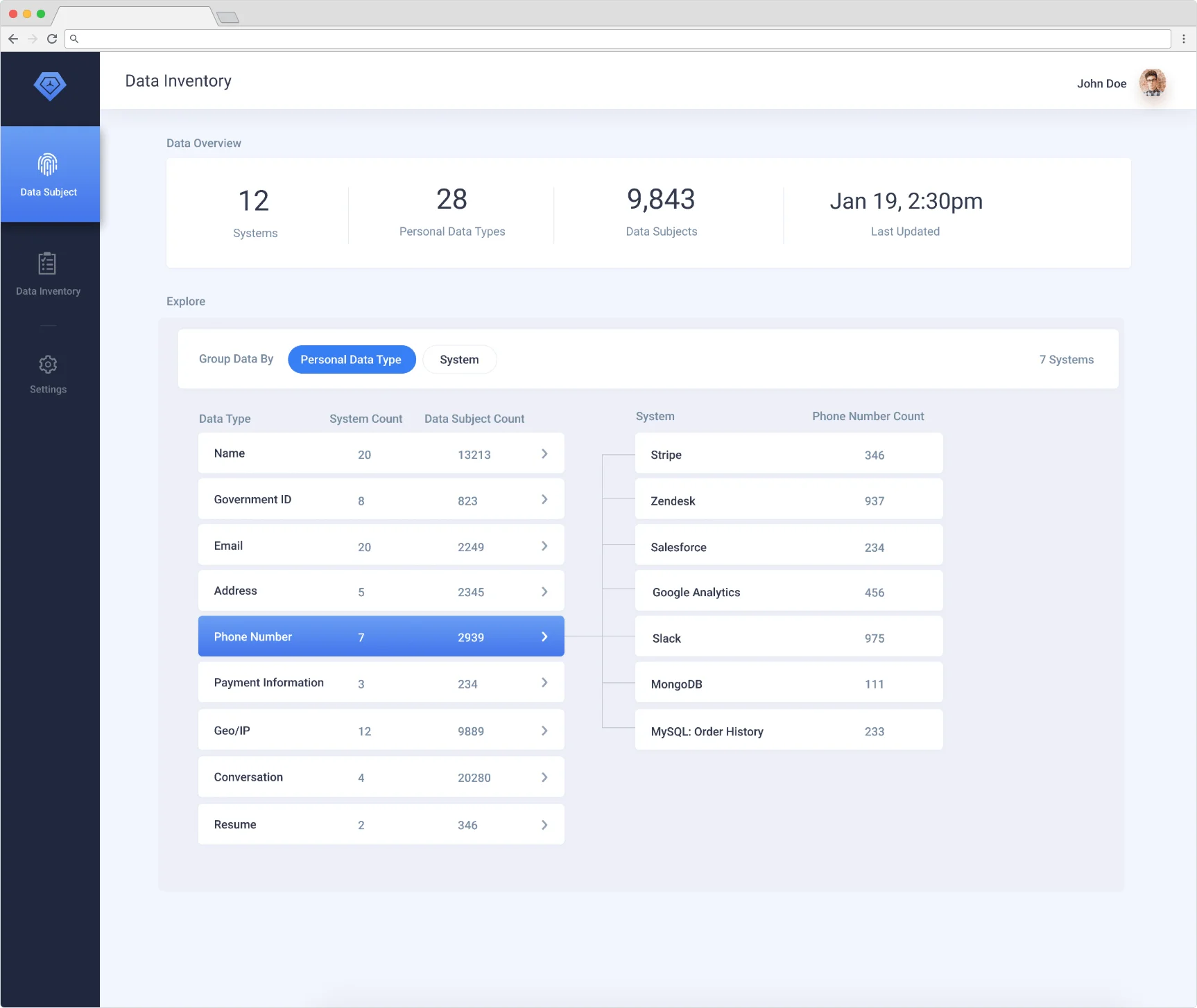Expand the Payment Information row chevron
The image size is (1197, 1008).
(544, 682)
